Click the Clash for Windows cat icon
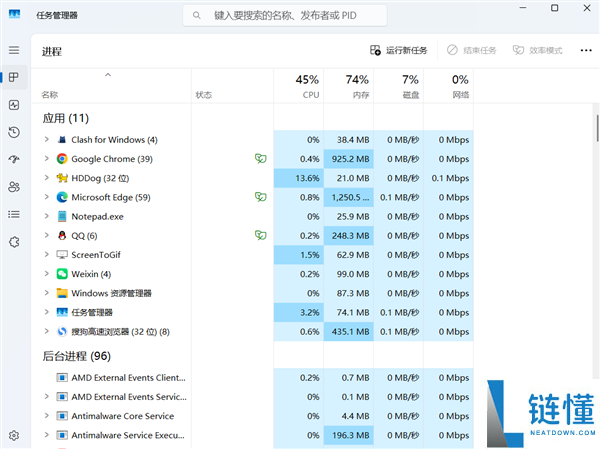The image size is (600, 449). 62,140
